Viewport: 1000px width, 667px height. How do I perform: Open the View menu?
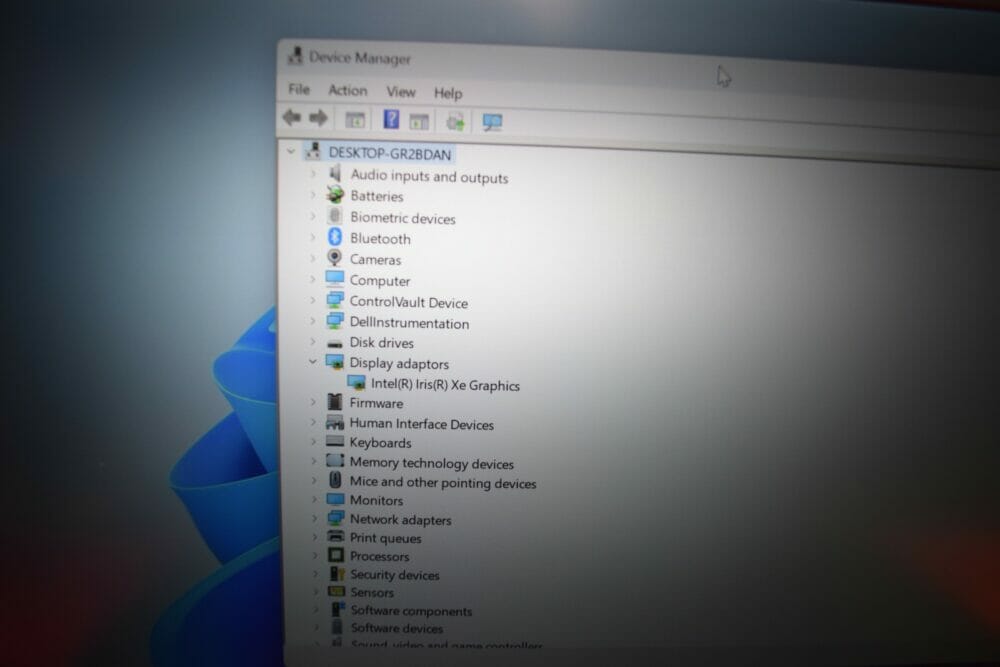401,92
